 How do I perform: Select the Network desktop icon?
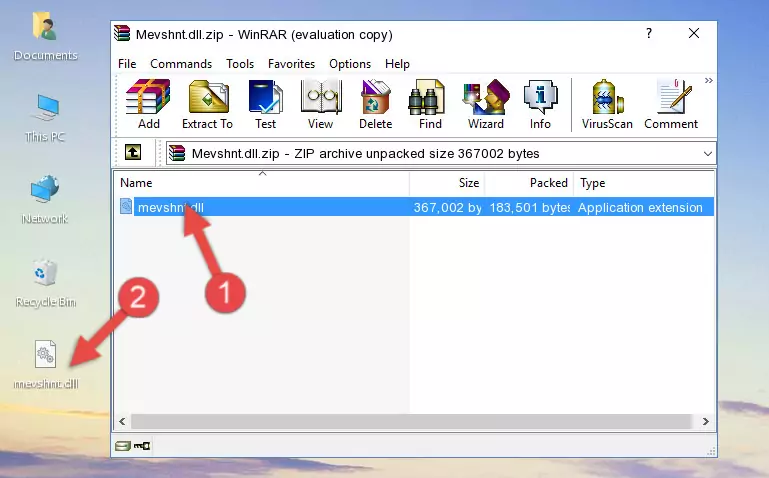[45, 200]
